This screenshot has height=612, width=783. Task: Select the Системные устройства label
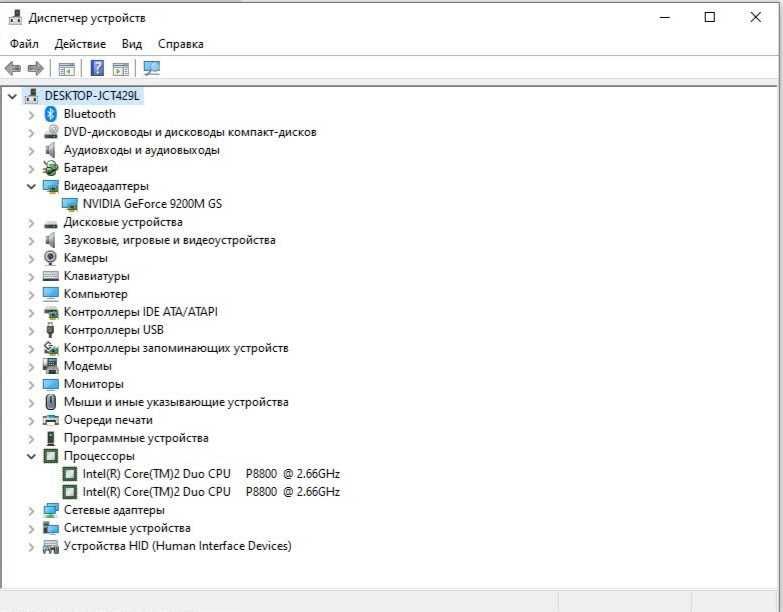(127, 528)
